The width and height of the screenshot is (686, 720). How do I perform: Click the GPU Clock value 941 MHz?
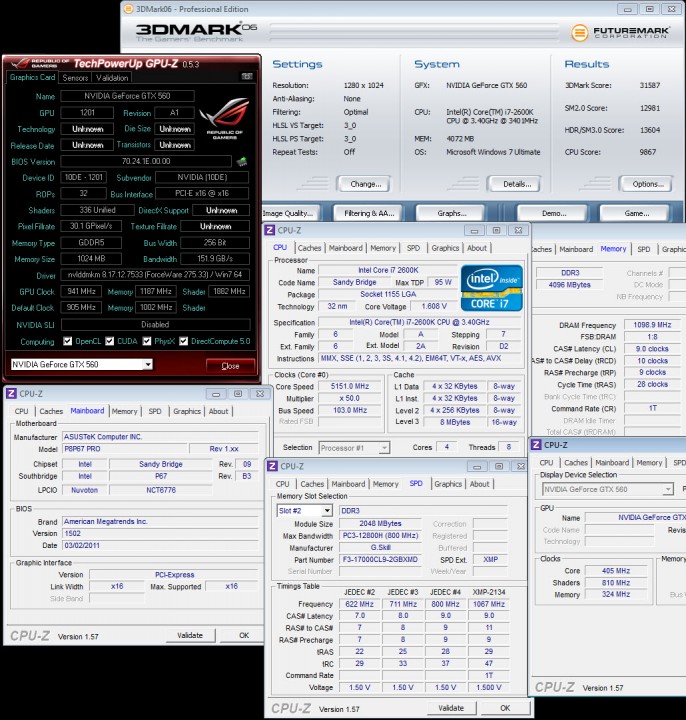[x=81, y=291]
